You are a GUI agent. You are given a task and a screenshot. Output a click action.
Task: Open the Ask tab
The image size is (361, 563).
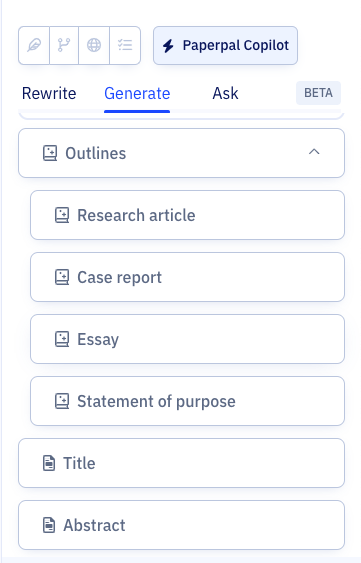225,93
